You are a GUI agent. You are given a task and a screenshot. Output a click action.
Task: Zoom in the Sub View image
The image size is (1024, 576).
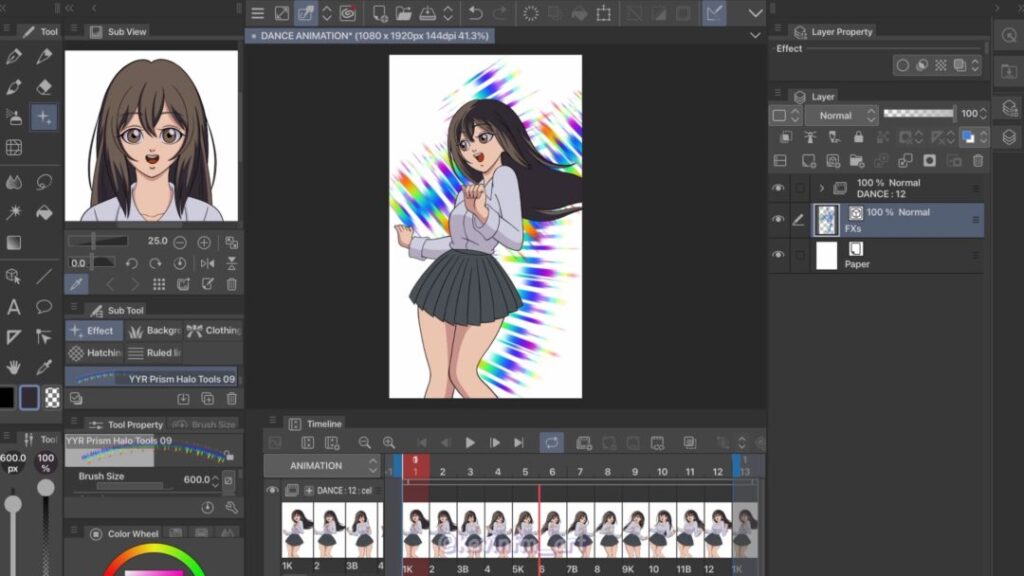(x=204, y=242)
